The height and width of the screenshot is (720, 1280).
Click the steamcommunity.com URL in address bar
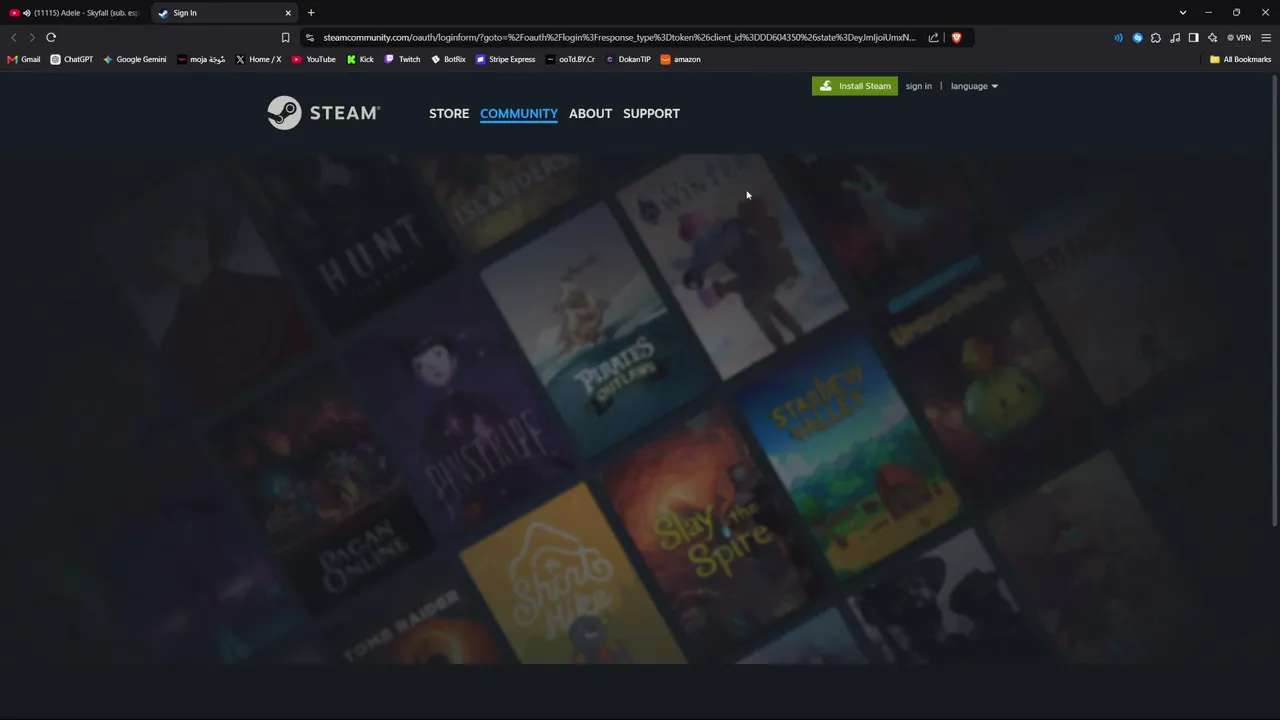[x=619, y=38]
